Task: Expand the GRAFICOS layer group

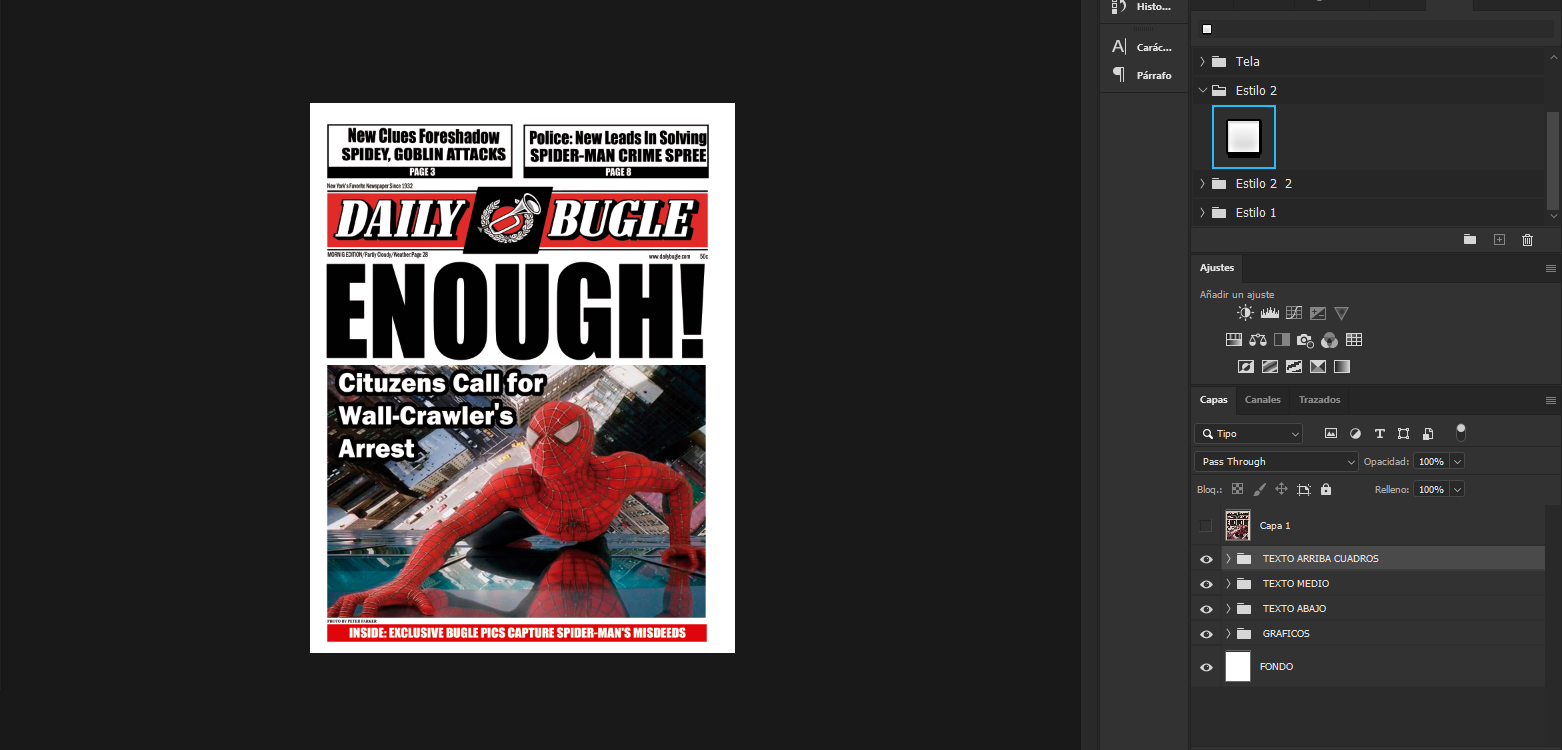Action: point(1228,634)
